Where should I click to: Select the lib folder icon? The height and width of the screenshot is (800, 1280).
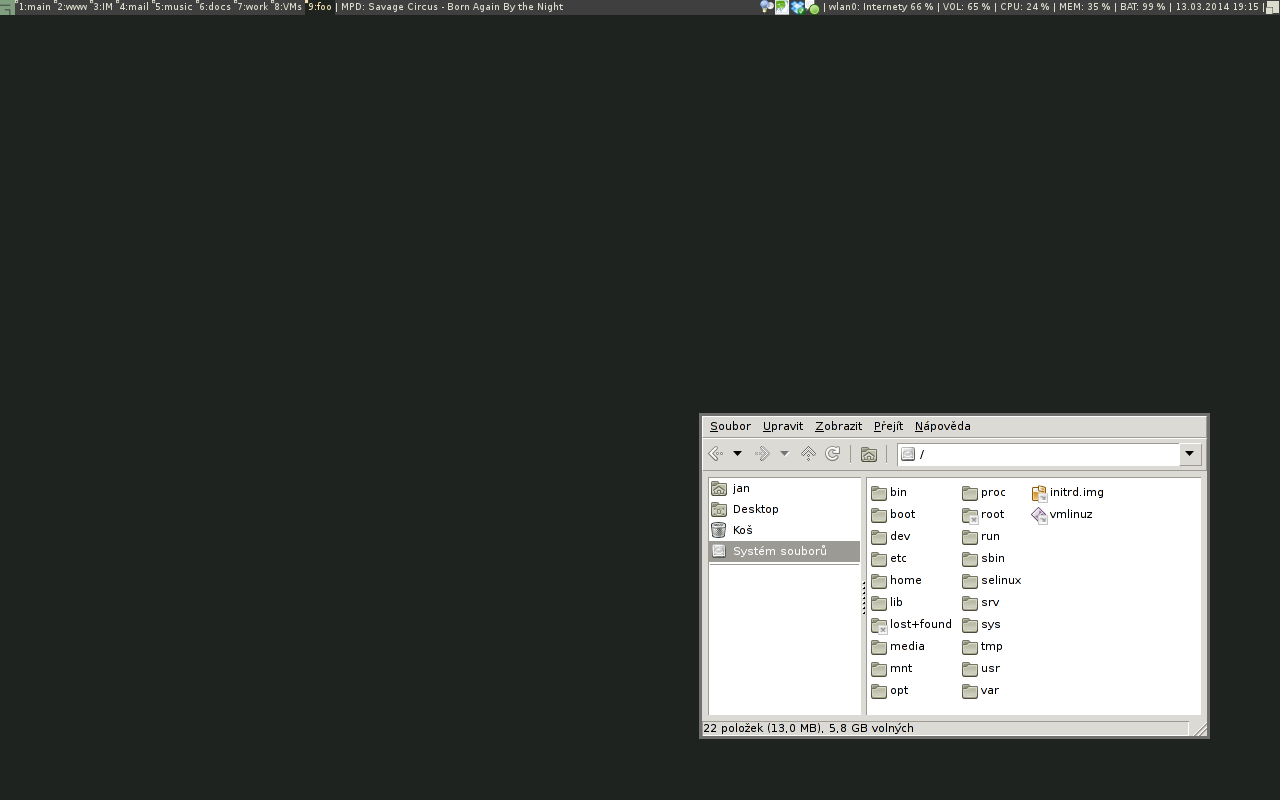pyautogui.click(x=879, y=602)
